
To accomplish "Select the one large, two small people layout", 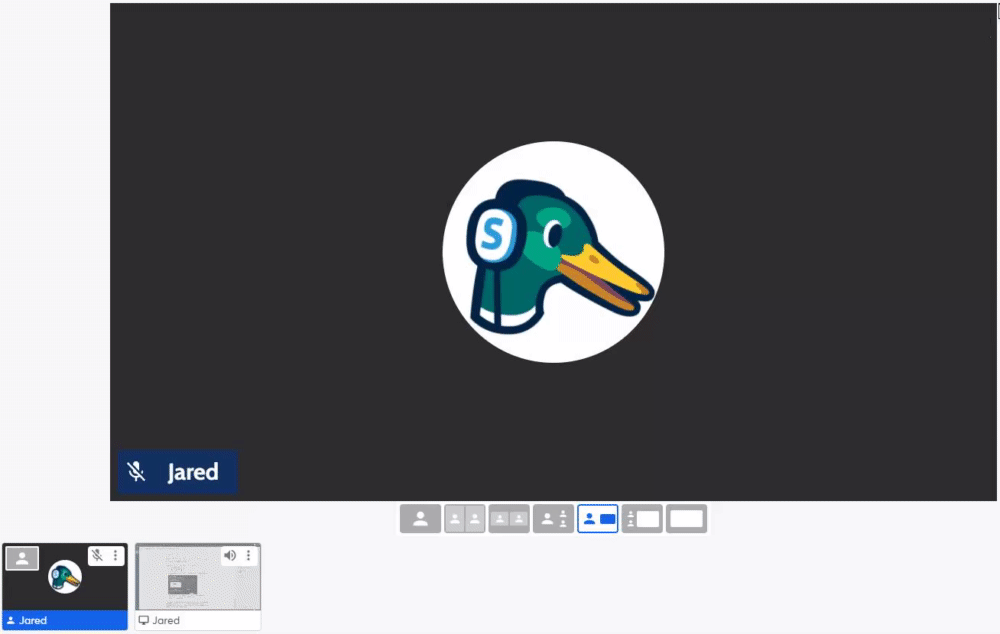I will (x=553, y=519).
